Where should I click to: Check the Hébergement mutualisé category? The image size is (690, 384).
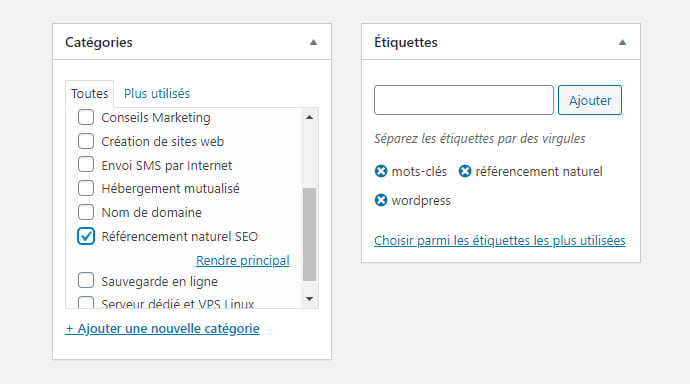[x=86, y=188]
